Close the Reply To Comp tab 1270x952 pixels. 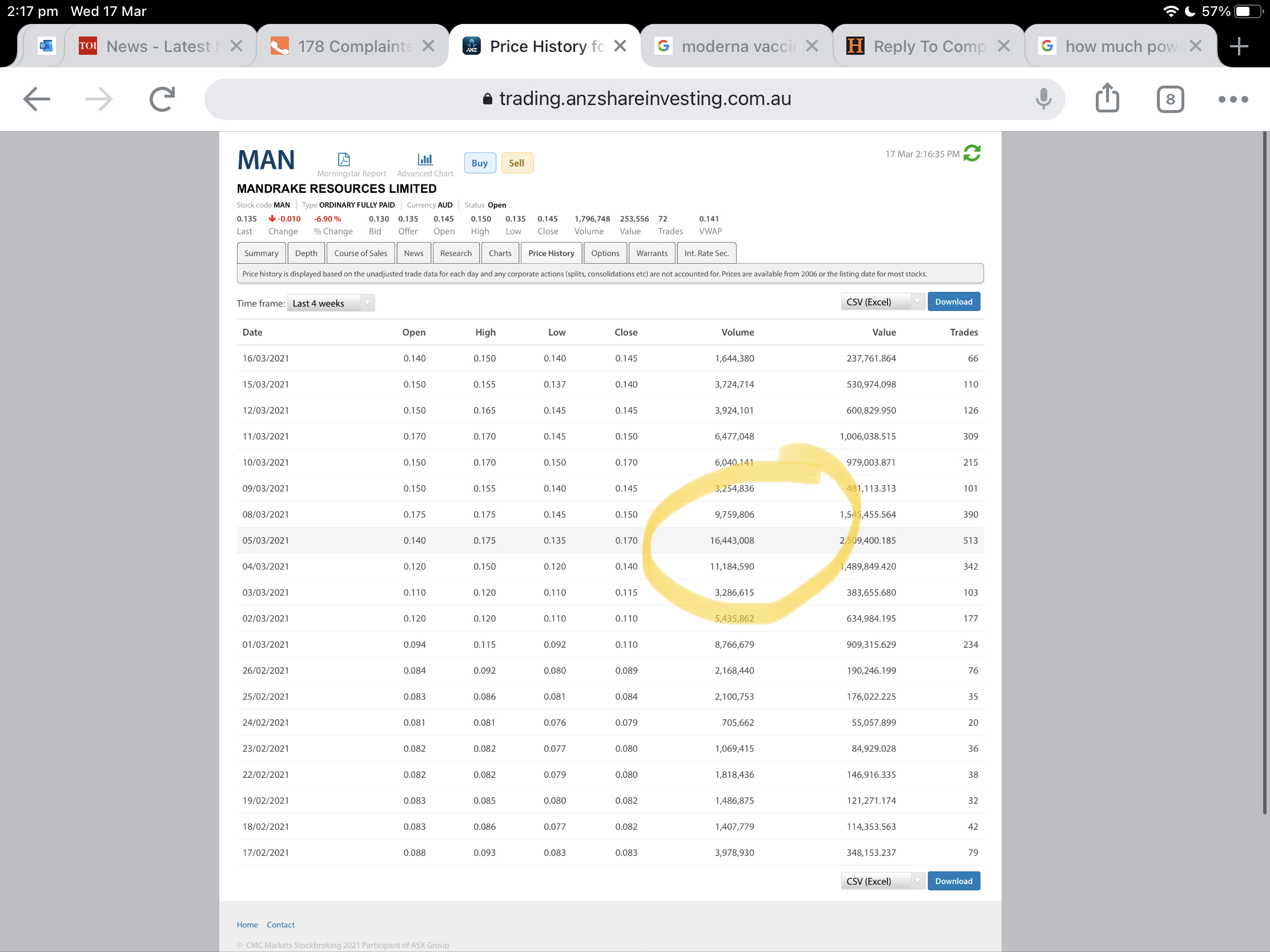(1003, 46)
